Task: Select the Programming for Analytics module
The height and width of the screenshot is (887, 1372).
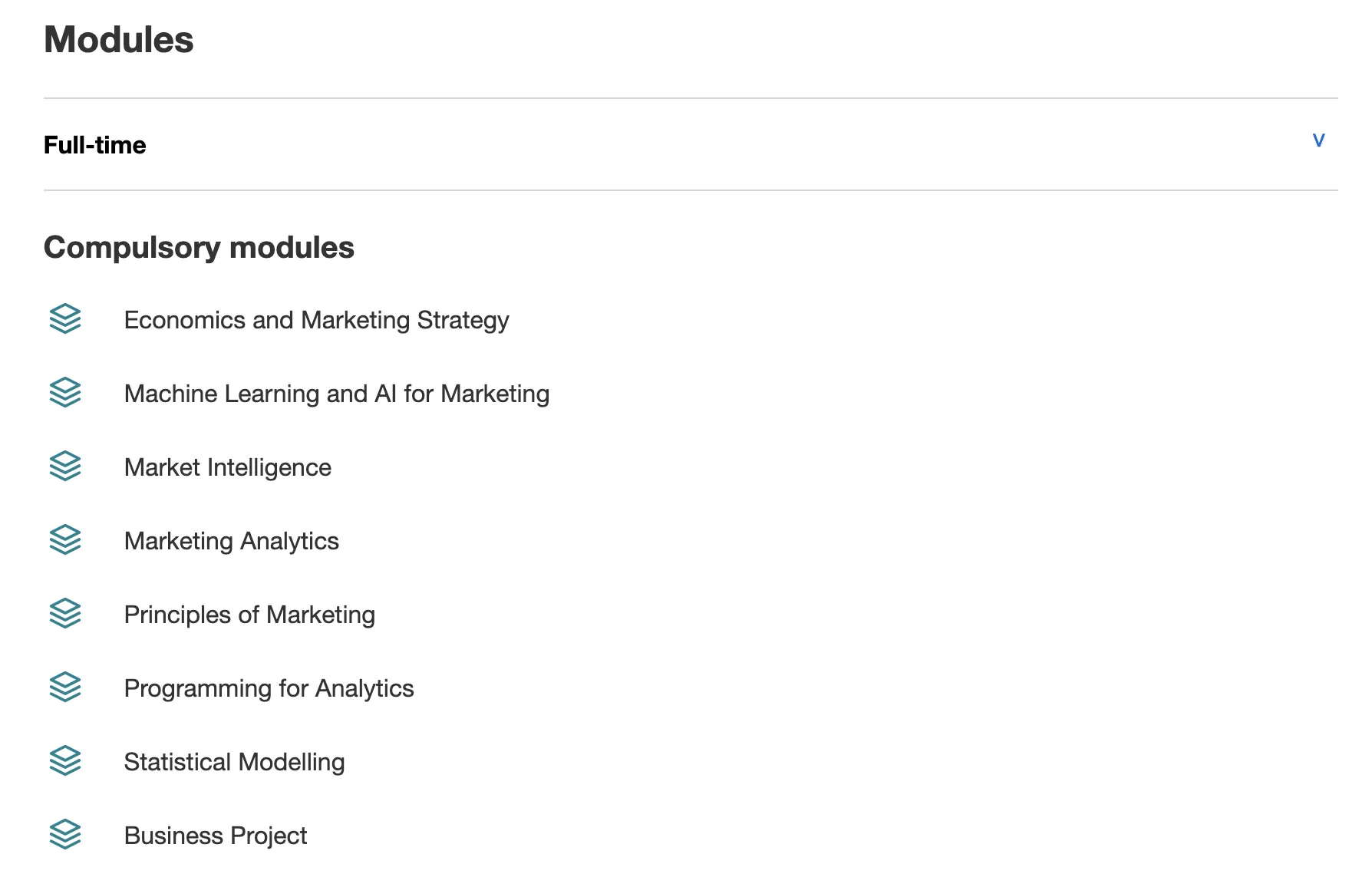Action: pos(269,688)
